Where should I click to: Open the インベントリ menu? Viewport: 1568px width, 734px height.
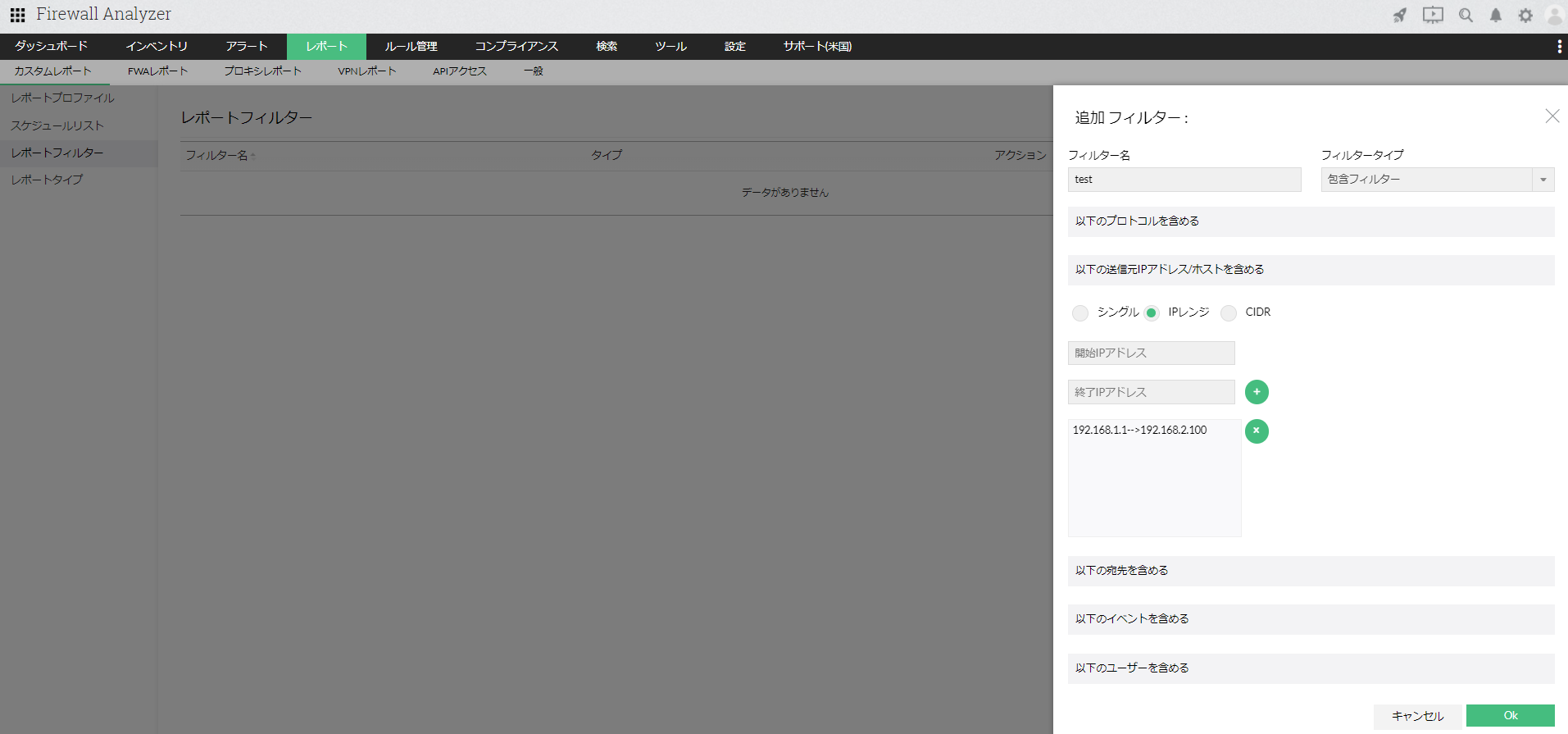coord(157,47)
